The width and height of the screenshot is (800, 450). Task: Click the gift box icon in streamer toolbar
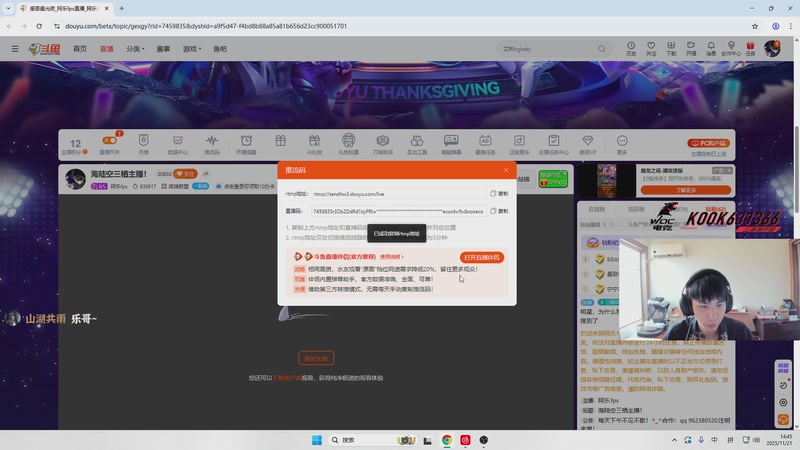[x=280, y=141]
